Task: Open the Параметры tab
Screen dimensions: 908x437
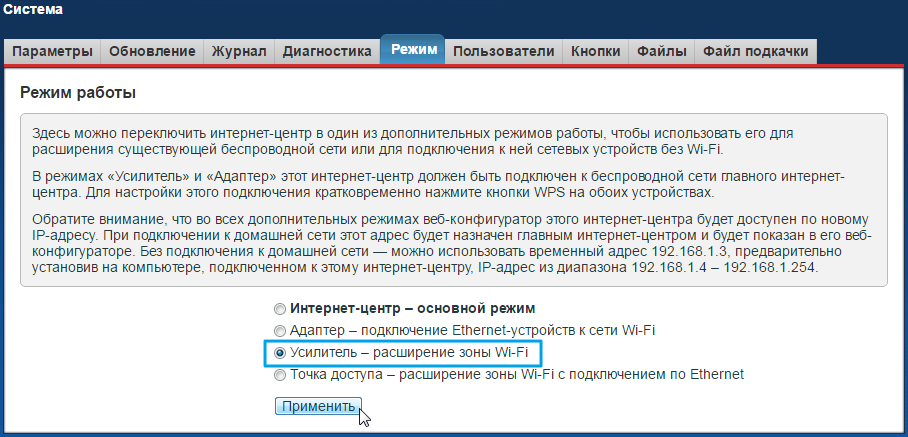Action: pyautogui.click(x=53, y=51)
